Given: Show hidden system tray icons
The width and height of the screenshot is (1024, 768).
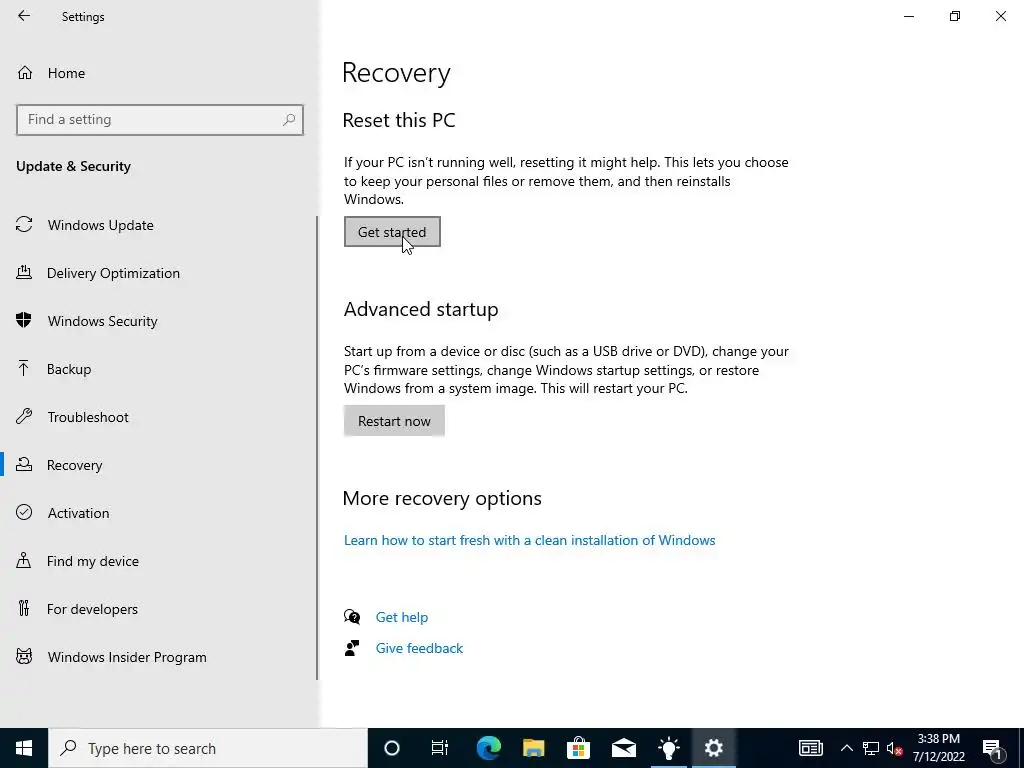Looking at the screenshot, I should [846, 748].
